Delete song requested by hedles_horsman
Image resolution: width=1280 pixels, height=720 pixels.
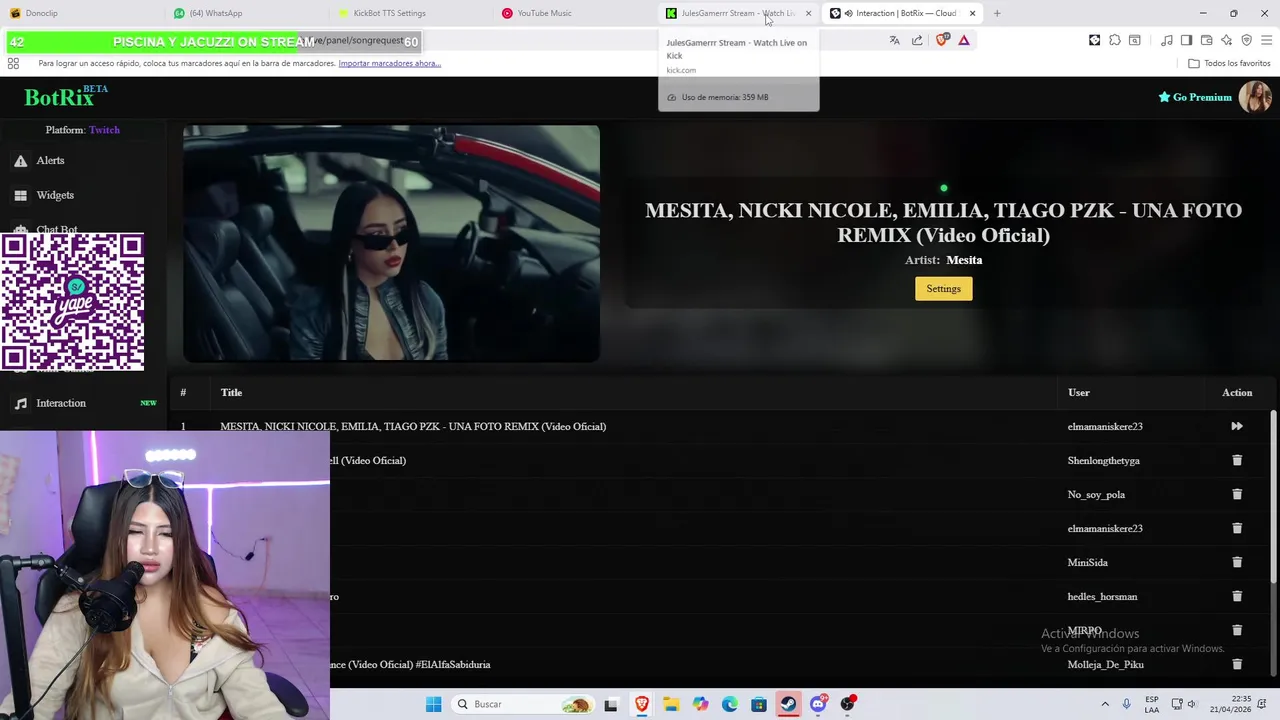coord(1237,596)
